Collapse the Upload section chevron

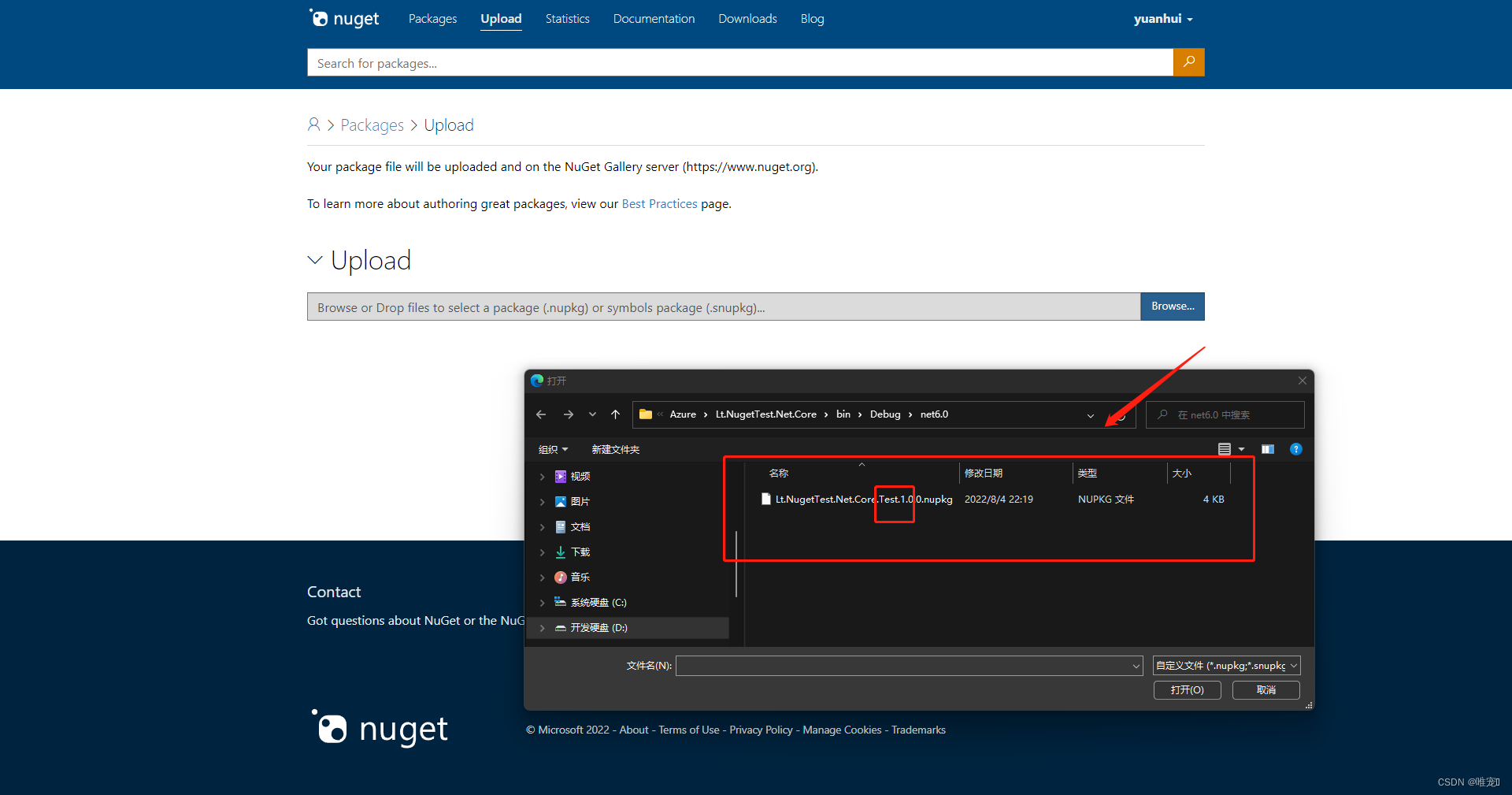pos(315,260)
